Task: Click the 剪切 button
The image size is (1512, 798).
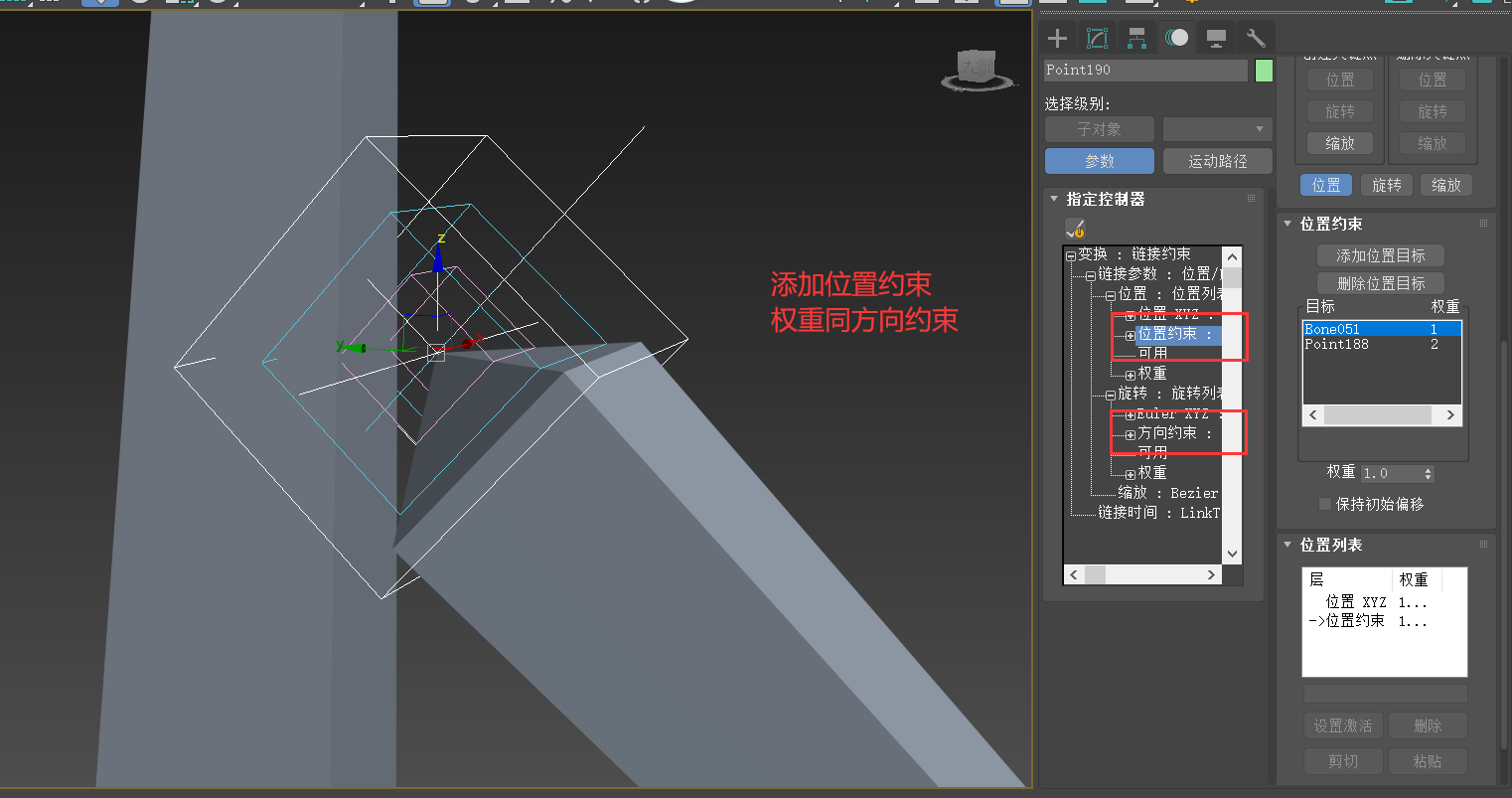Action: pos(1343,761)
